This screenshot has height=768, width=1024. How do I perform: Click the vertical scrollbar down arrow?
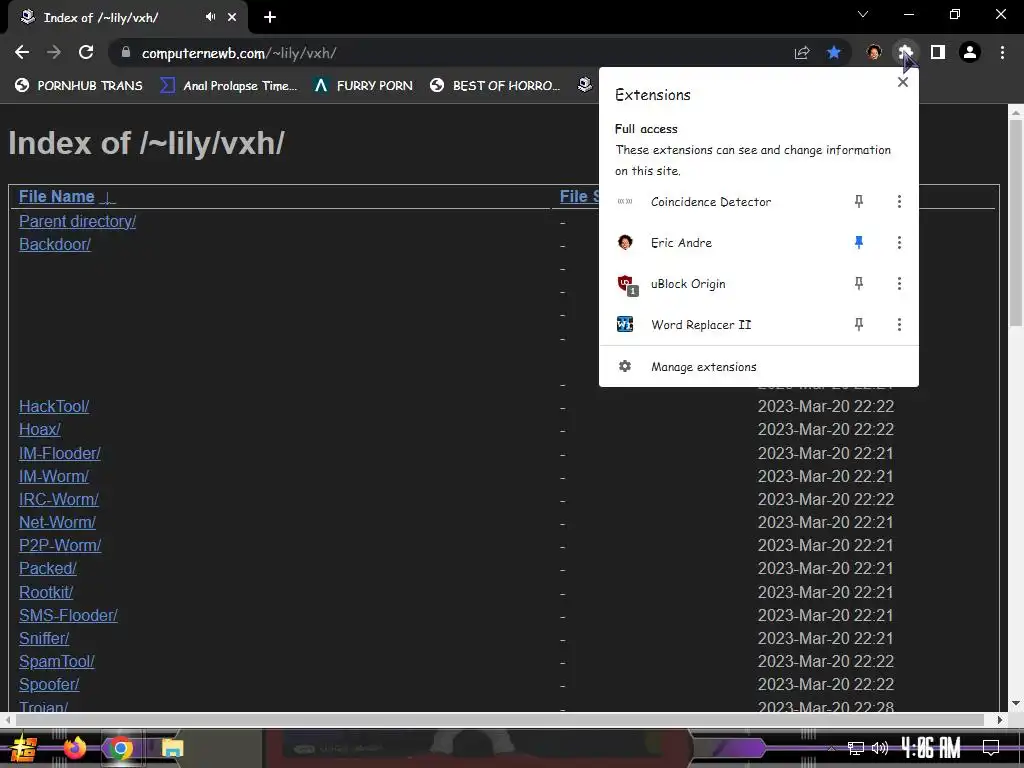[1016, 703]
